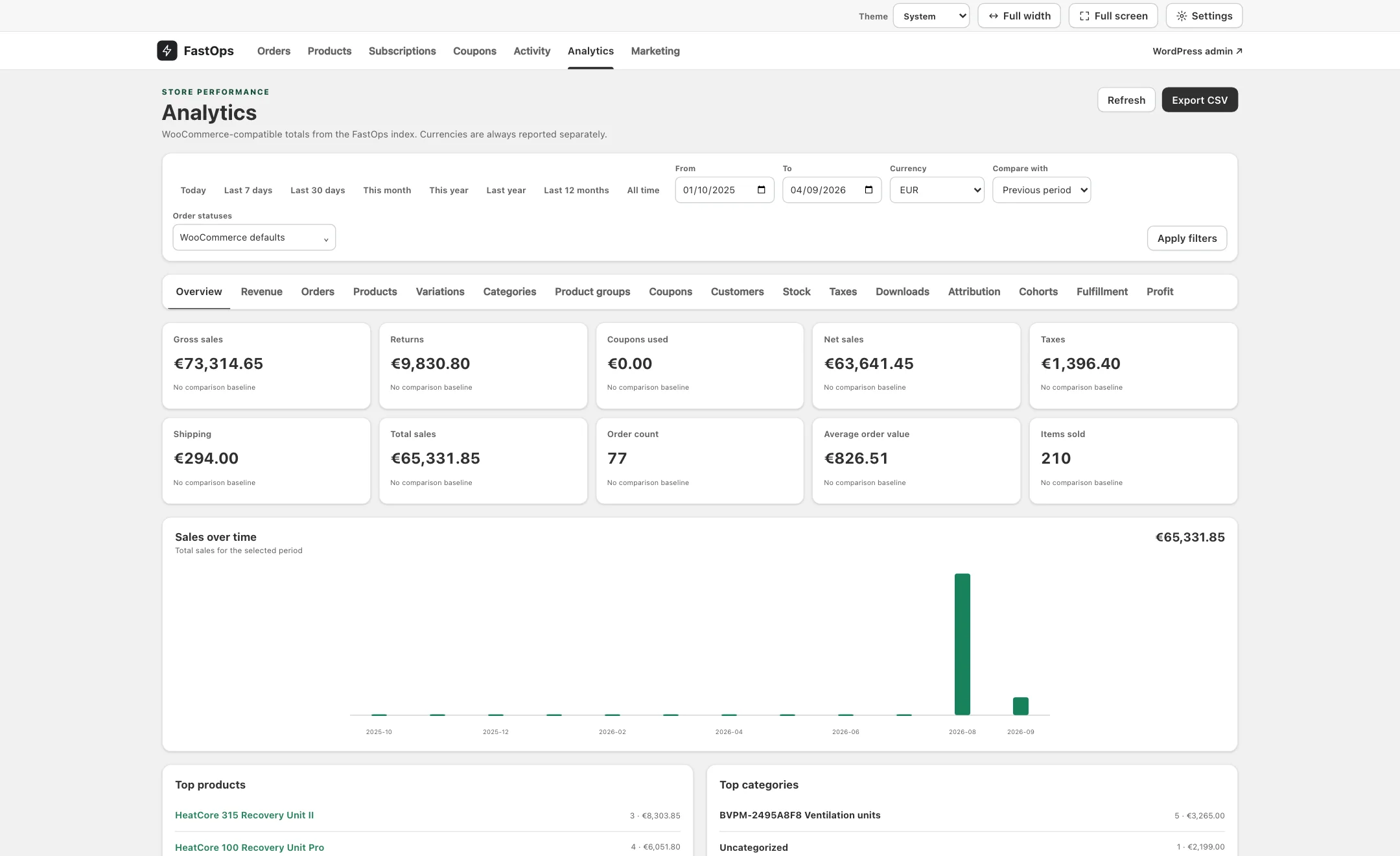Open HeatCore 315 Recovery Unit II product
The image size is (1400, 856).
tap(244, 815)
